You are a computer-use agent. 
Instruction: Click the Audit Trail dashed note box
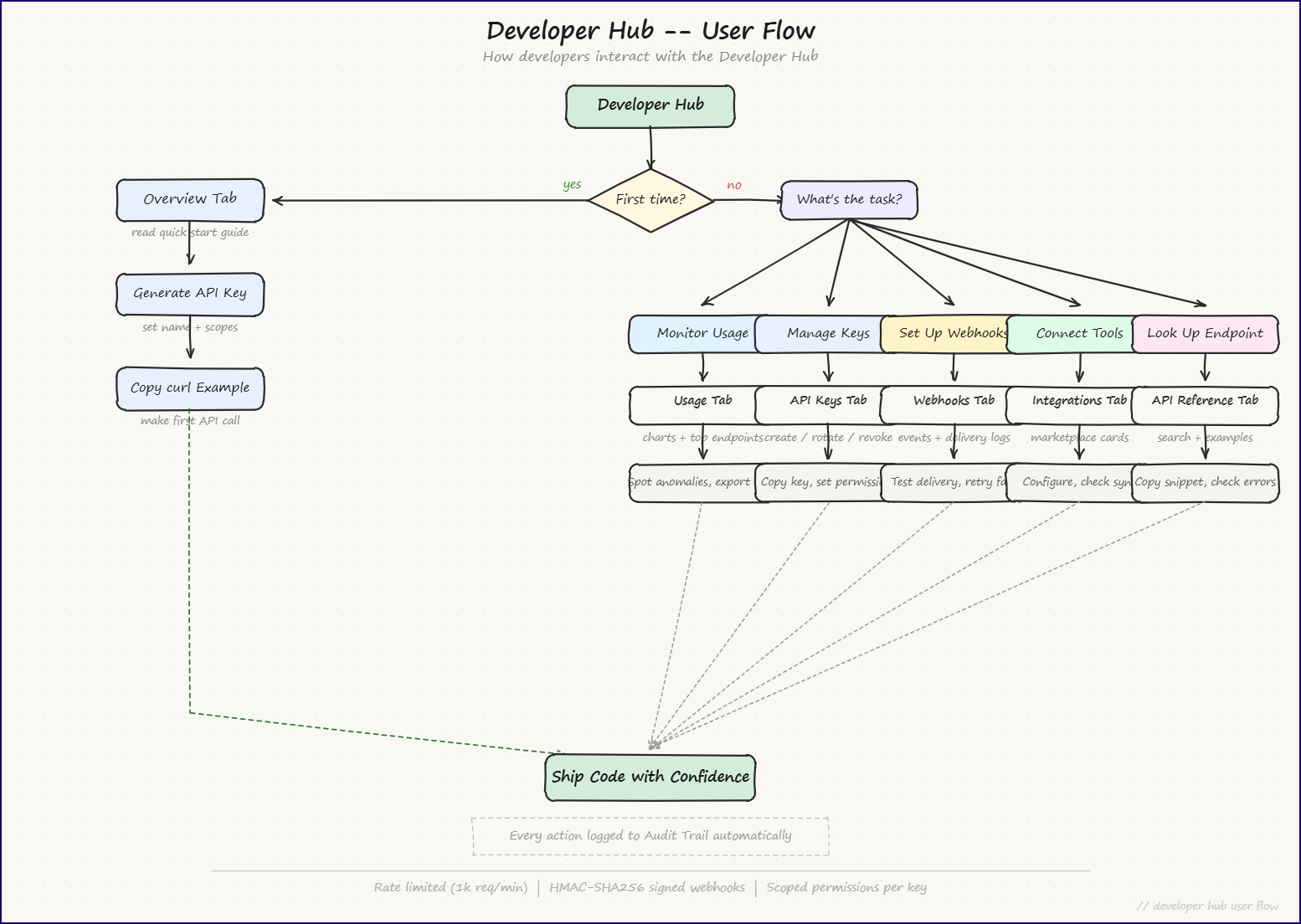pyautogui.click(x=650, y=836)
